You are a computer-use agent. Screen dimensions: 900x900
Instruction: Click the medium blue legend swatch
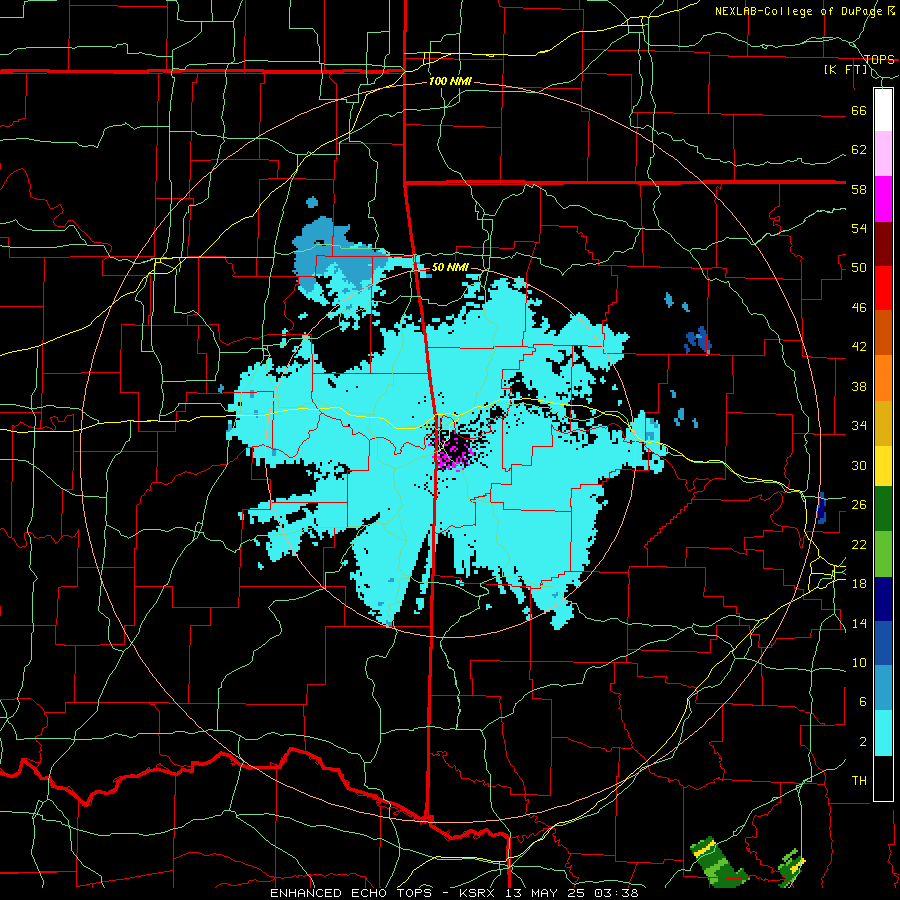(x=883, y=643)
